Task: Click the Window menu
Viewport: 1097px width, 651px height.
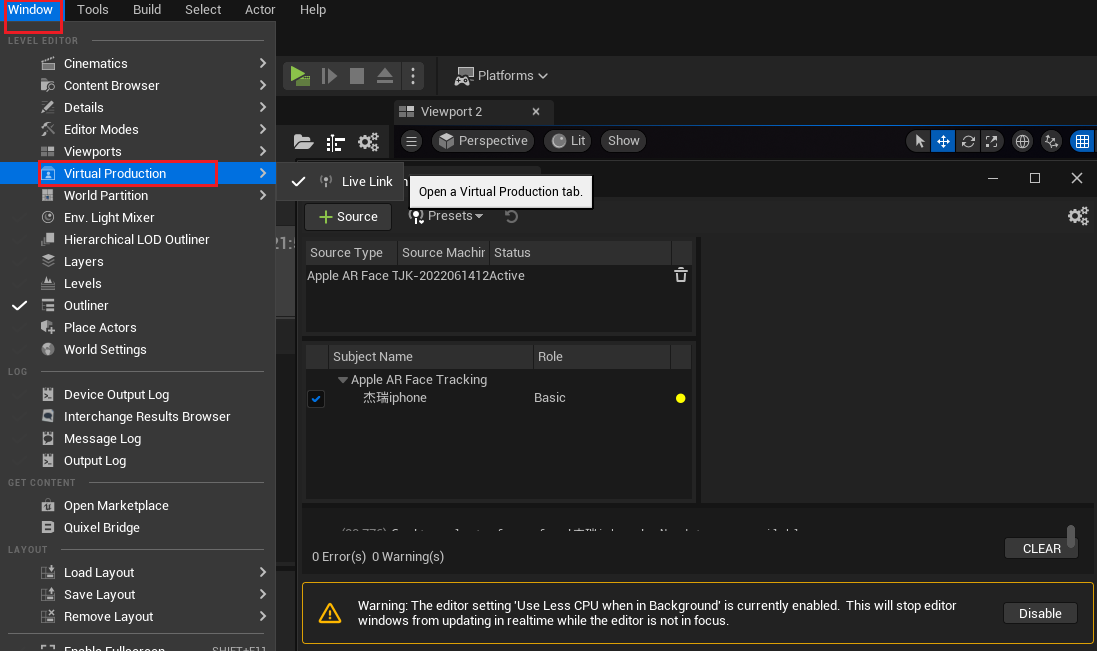Action: pyautogui.click(x=31, y=10)
